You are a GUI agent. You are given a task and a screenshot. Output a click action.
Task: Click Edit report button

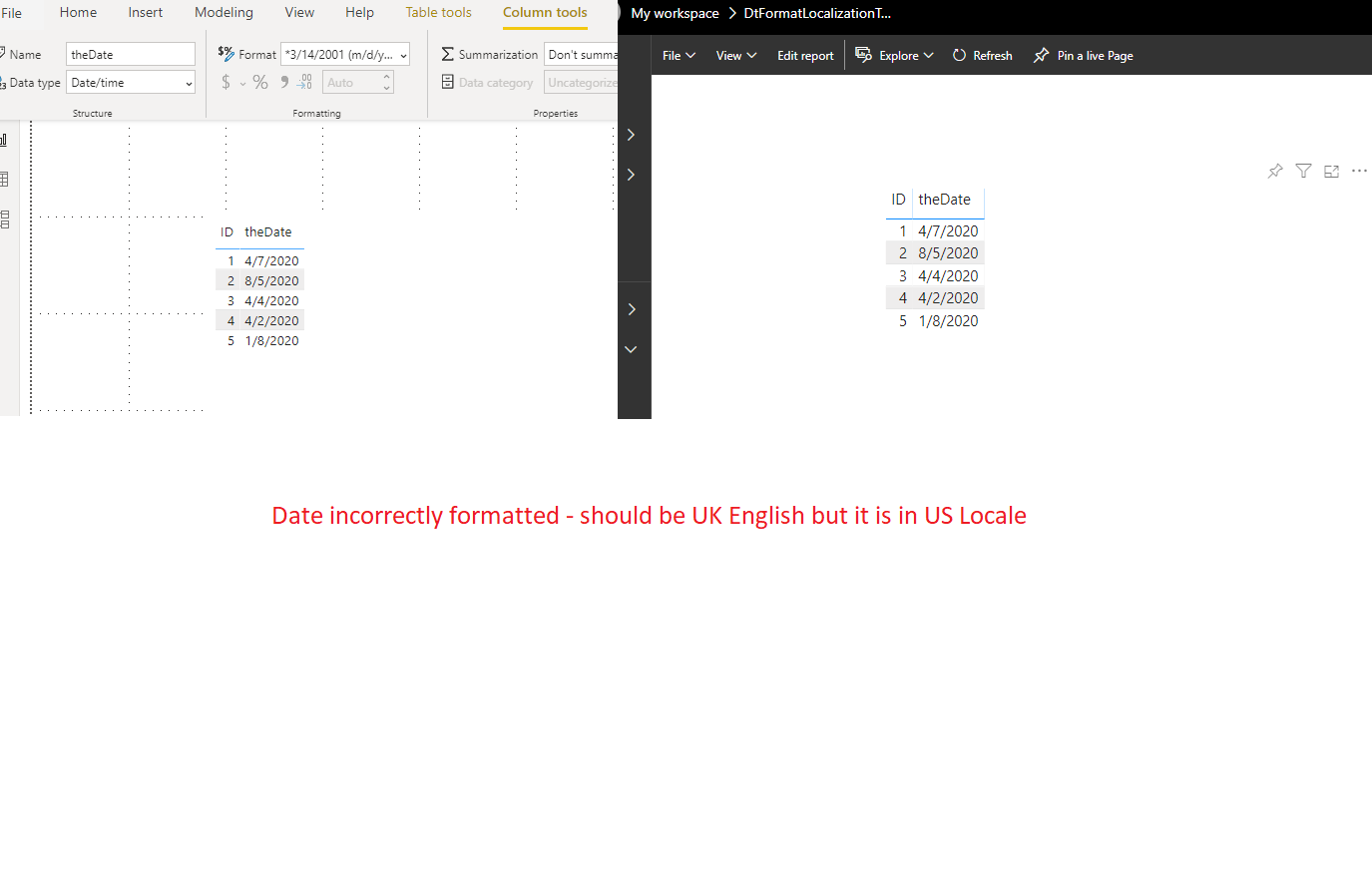(805, 55)
